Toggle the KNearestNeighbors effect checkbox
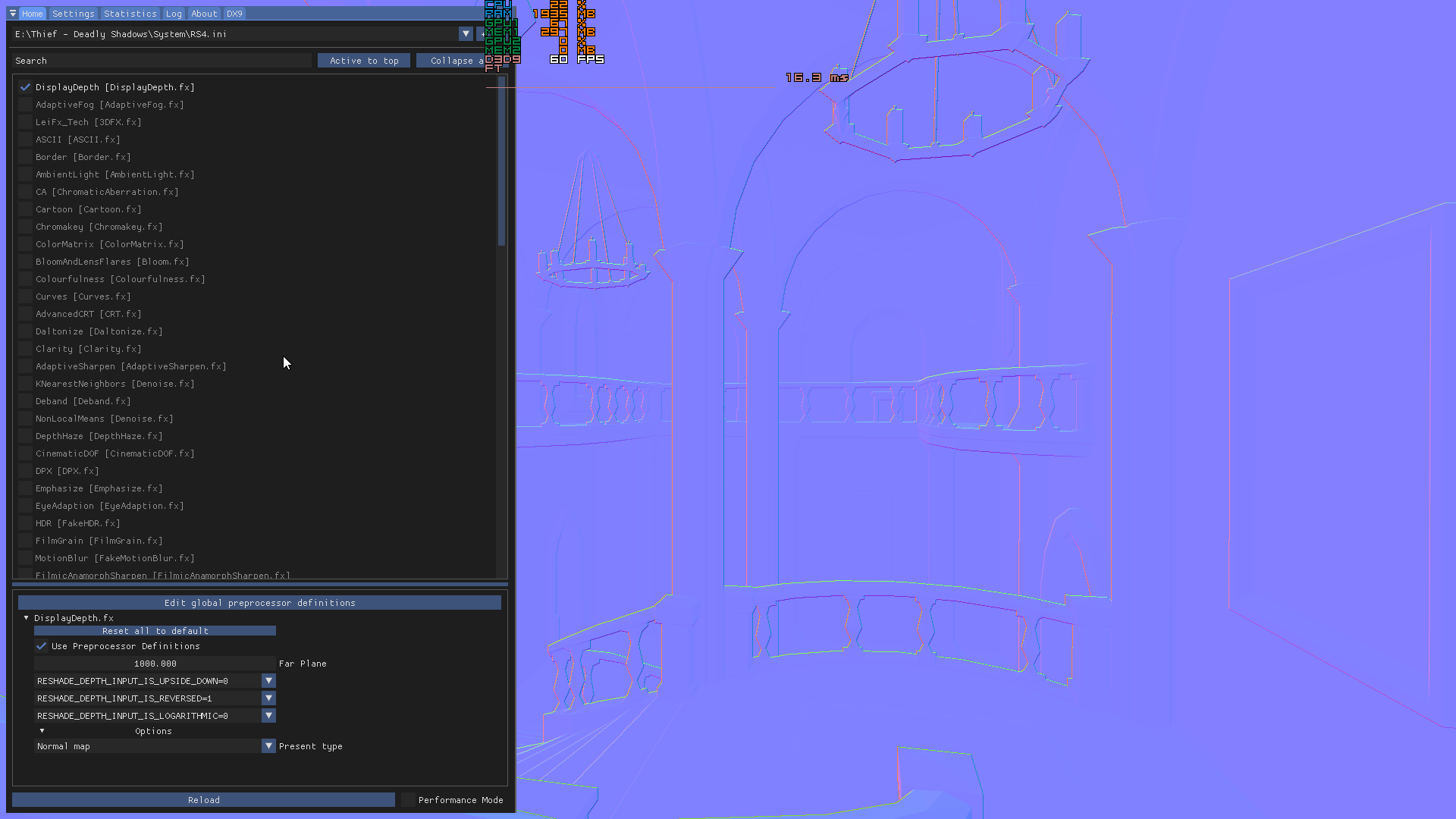 [25, 384]
